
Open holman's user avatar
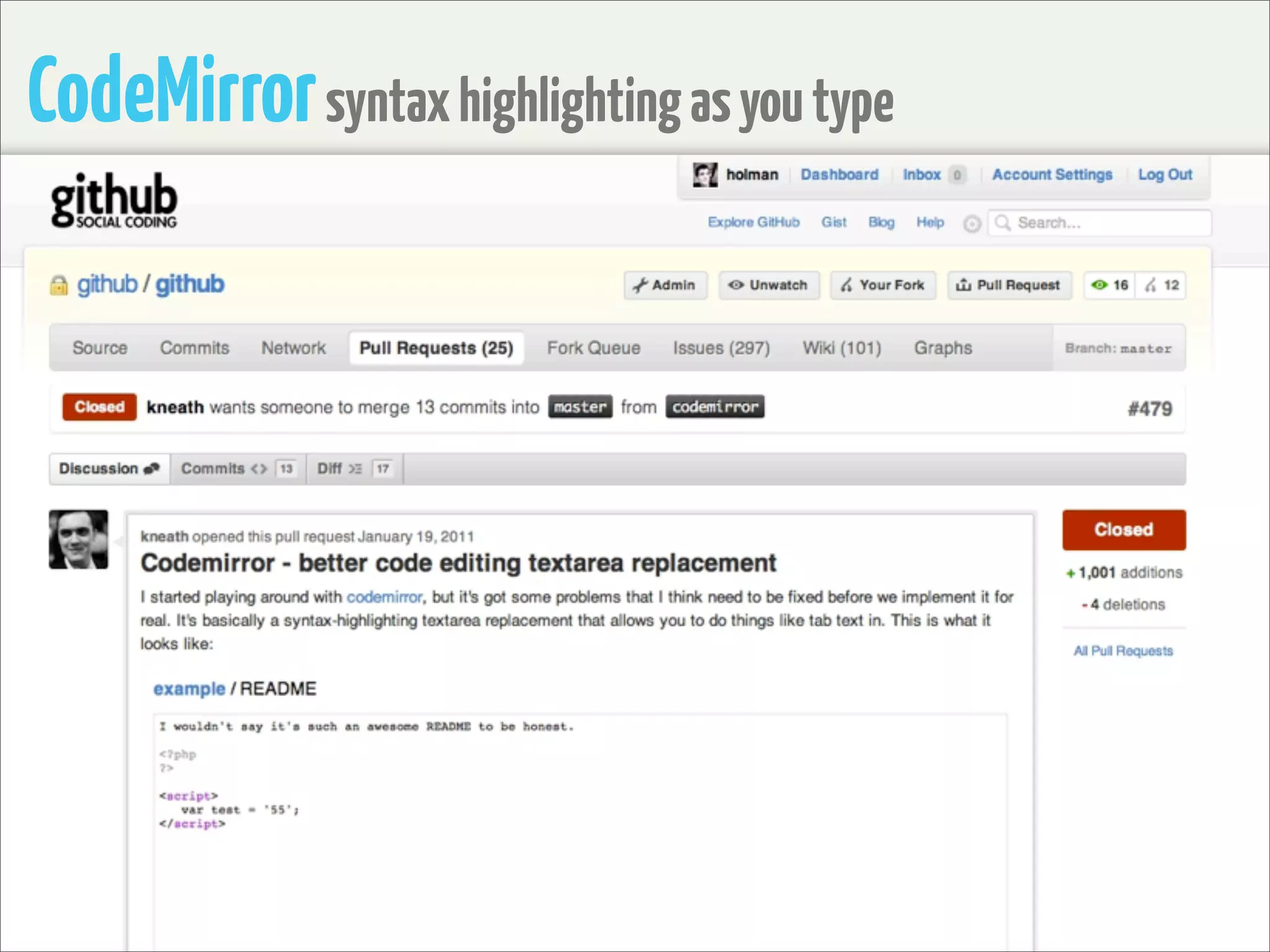705,175
